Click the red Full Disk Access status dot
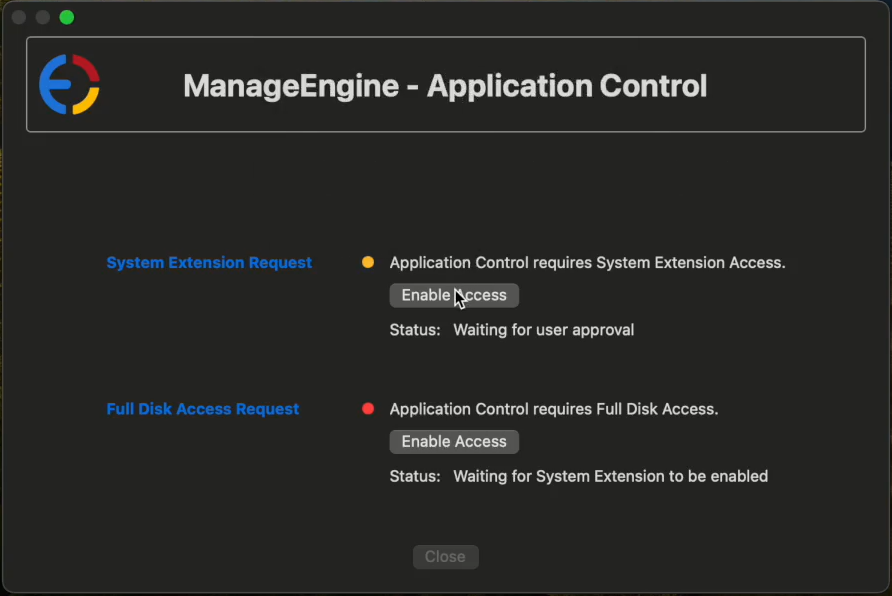Image resolution: width=892 pixels, height=596 pixels. [368, 409]
